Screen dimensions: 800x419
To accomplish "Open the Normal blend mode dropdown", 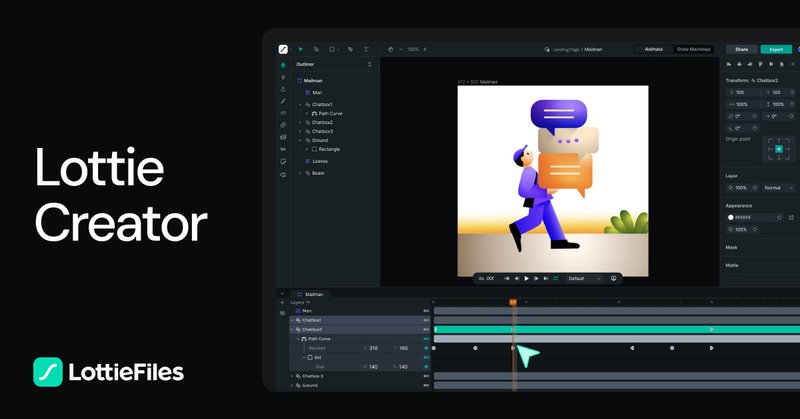I will point(778,188).
